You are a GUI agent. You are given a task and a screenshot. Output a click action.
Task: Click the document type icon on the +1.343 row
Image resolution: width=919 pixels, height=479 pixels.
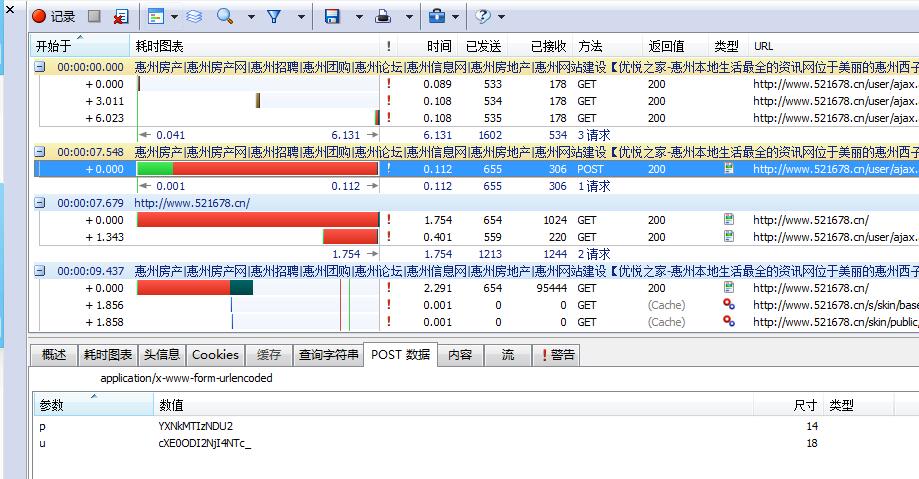(x=729, y=237)
